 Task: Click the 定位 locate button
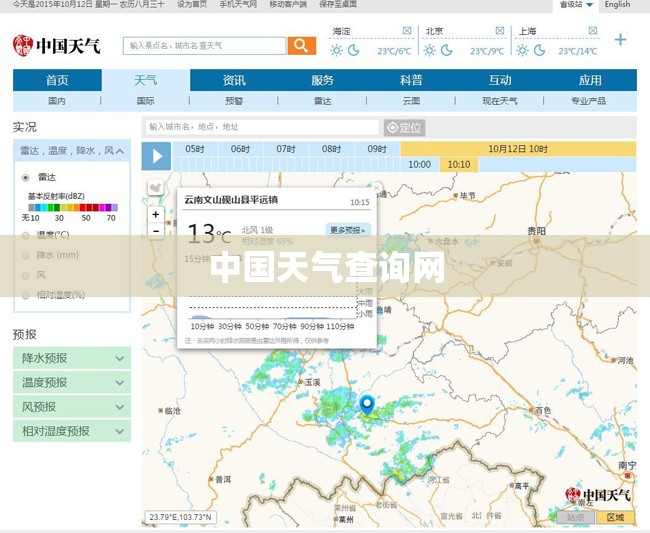click(404, 128)
